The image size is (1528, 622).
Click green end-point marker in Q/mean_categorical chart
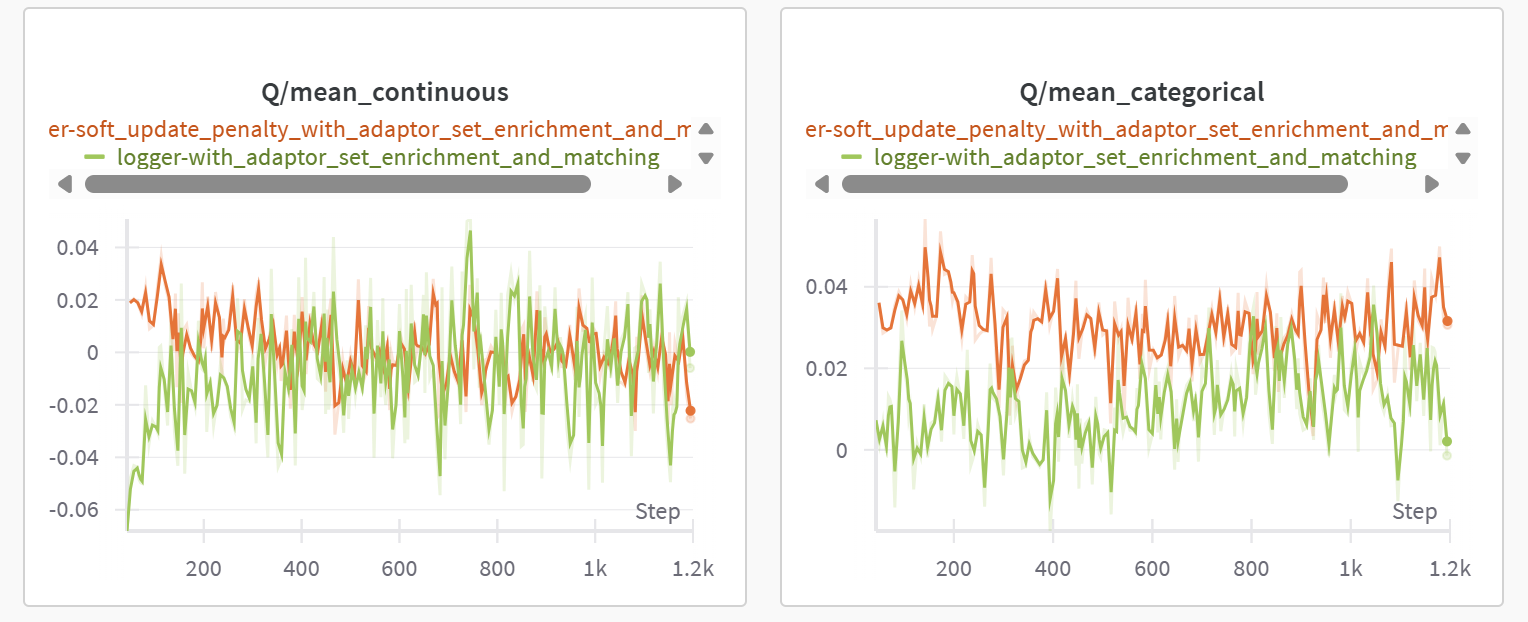[x=1446, y=441]
